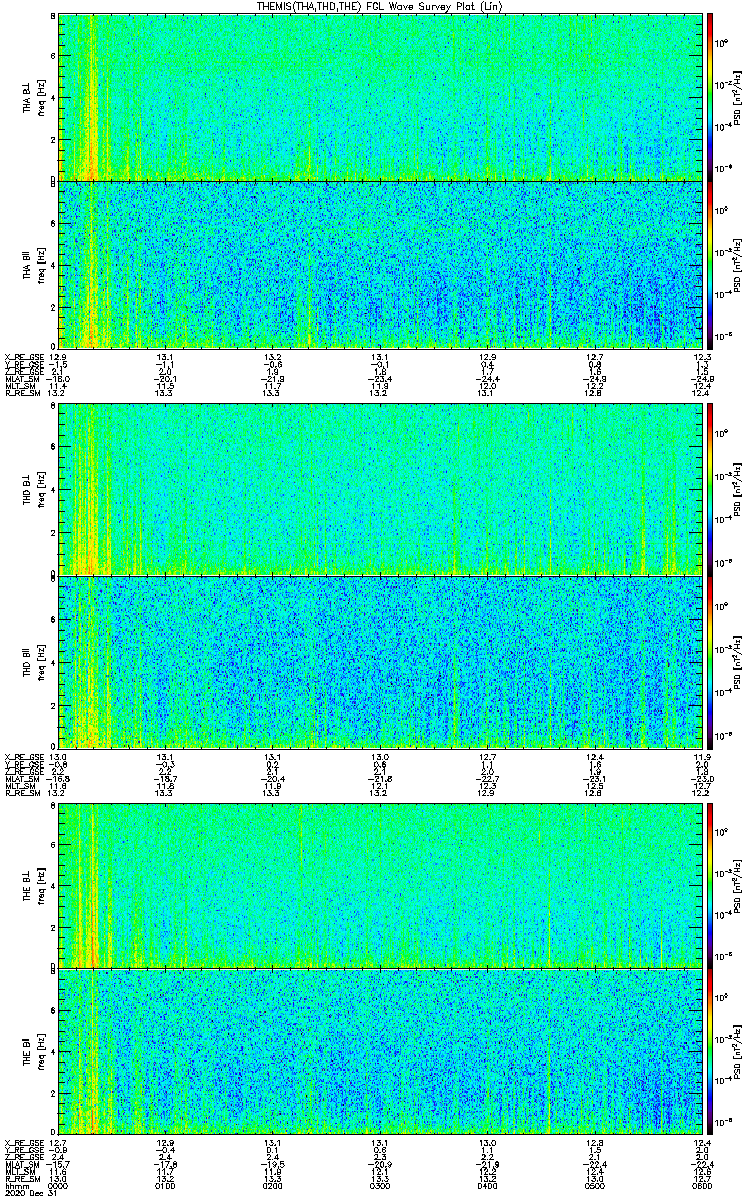Click the THD B-perpendicular freq [Hz] axis label
750x1200 pixels.
(40, 489)
